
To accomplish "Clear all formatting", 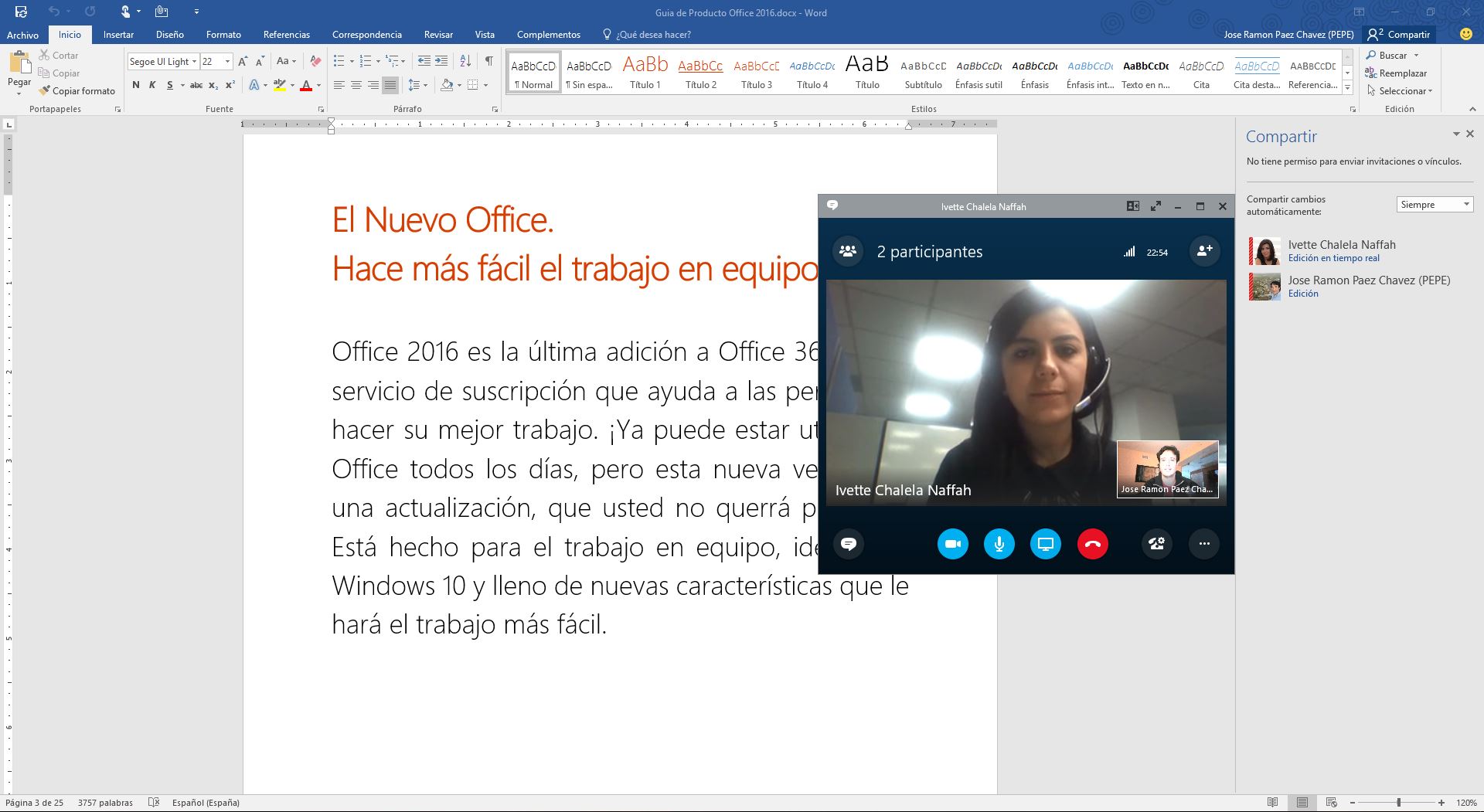I will 315,61.
